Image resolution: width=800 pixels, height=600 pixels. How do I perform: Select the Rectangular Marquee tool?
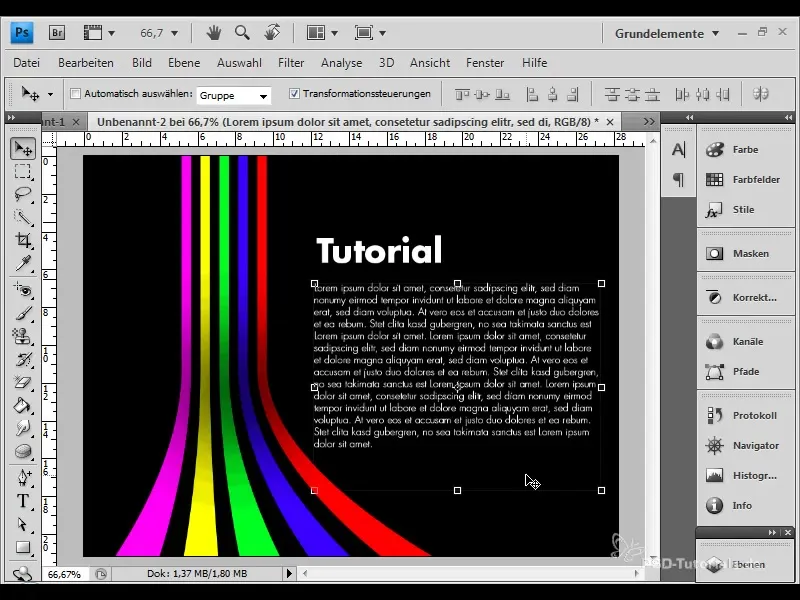pos(22,171)
